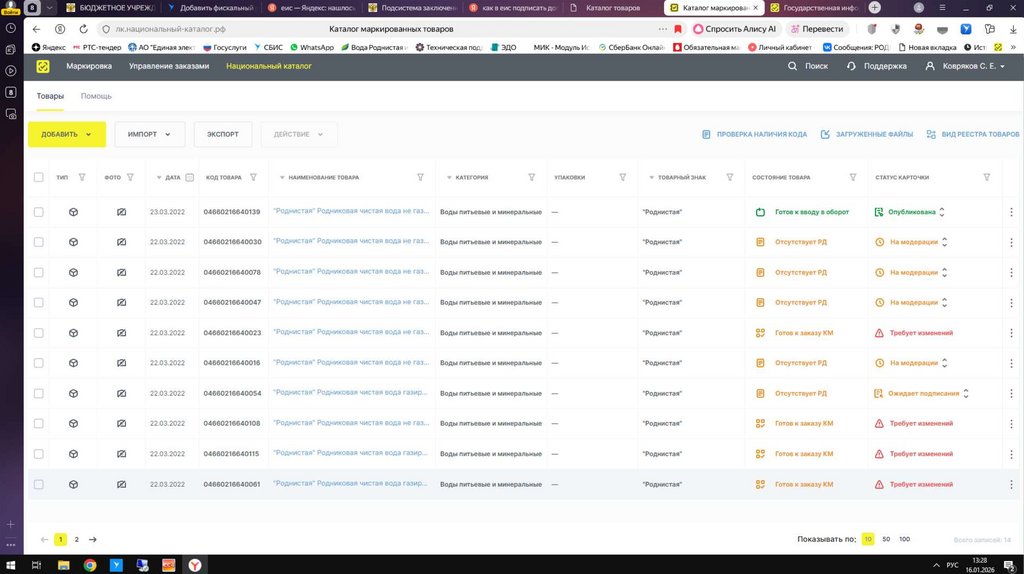Select checkbox for row 04660216640139

pyautogui.click(x=39, y=212)
